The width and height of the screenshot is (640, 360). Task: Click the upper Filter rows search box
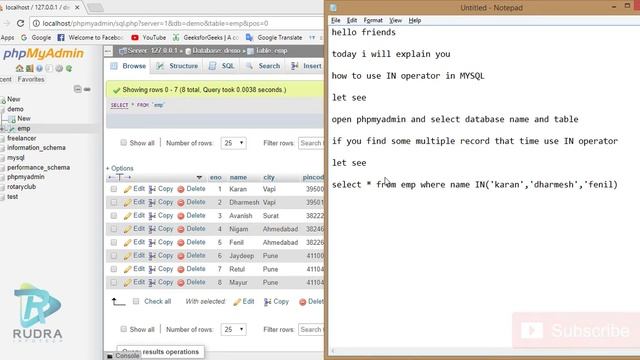[311, 143]
